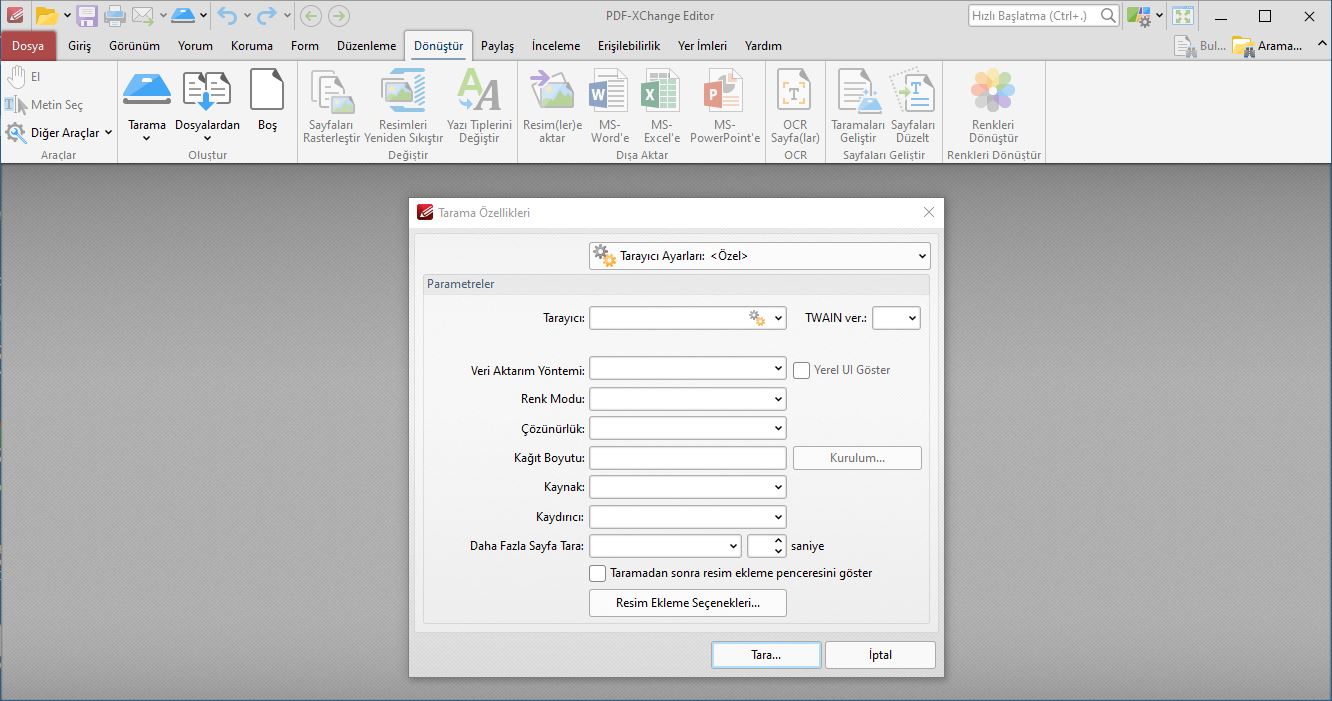Switch to the Yorum tab
Image resolution: width=1332 pixels, height=701 pixels.
(195, 45)
